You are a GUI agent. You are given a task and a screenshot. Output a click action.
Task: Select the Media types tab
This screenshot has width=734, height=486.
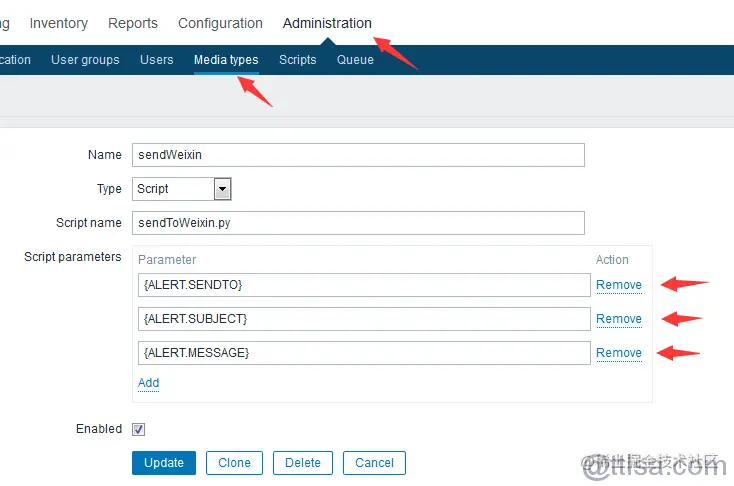tap(226, 60)
